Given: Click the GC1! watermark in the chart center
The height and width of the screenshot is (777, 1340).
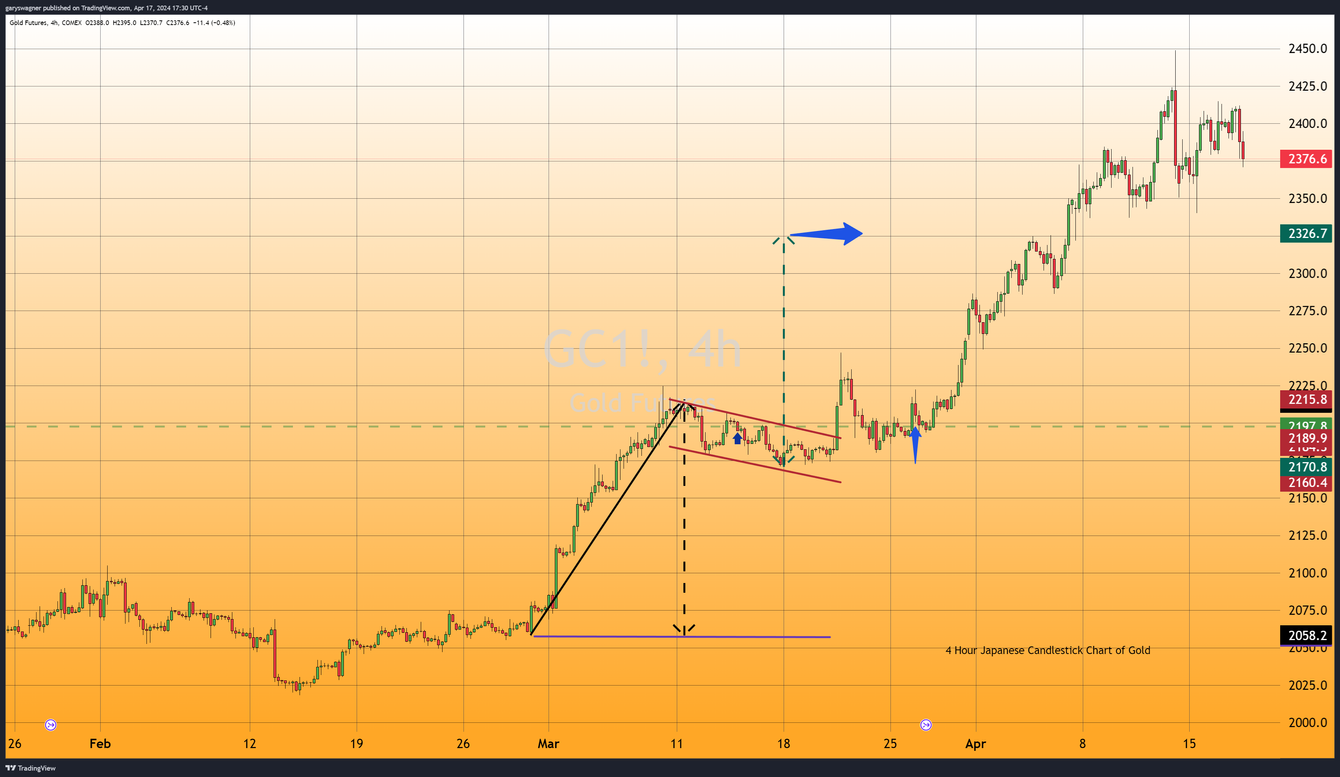Looking at the screenshot, I should pos(641,351).
